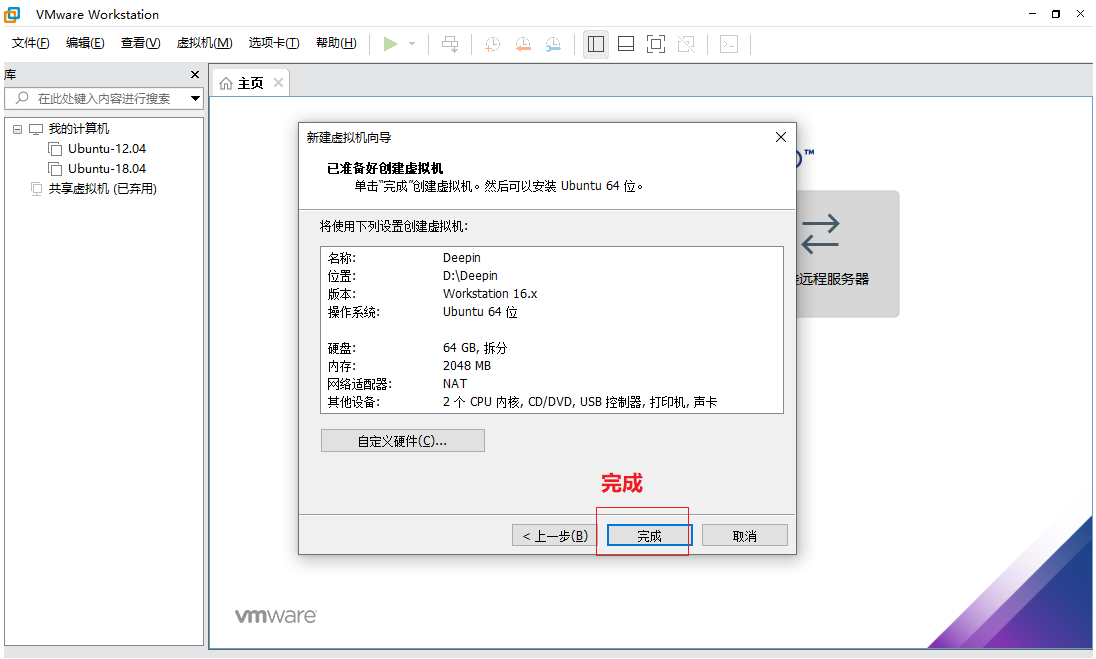Click the 取消 cancel button

click(x=744, y=536)
